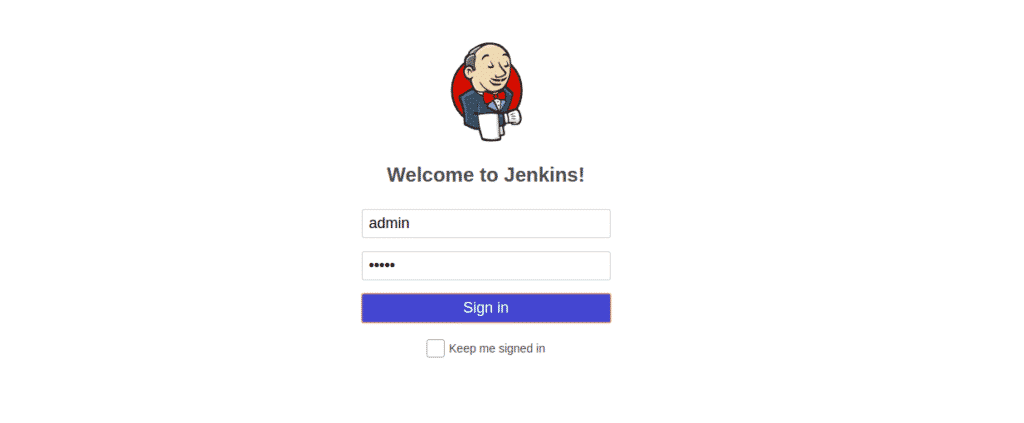
Task: Focus the masked password field
Action: (486, 266)
